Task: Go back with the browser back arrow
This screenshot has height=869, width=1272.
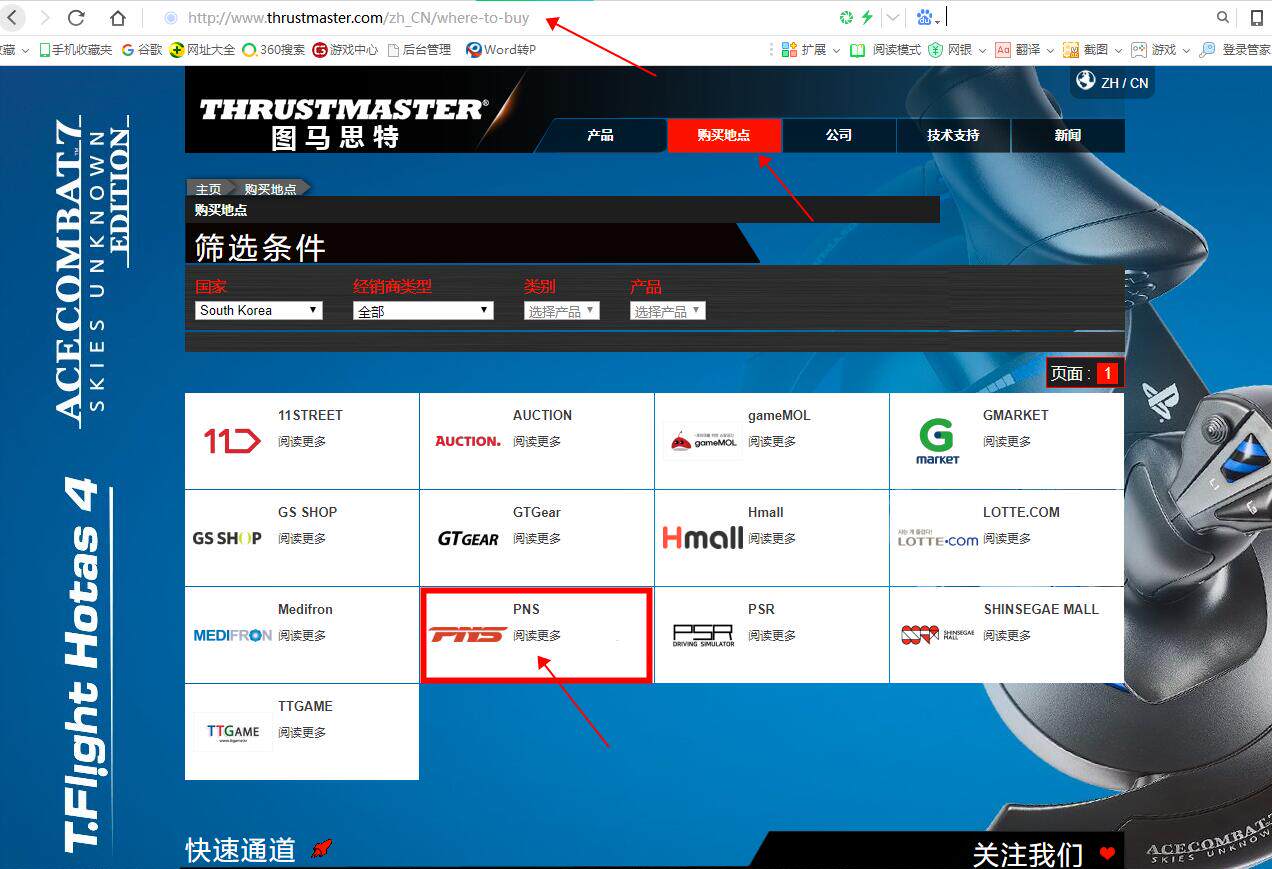Action: [x=13, y=17]
